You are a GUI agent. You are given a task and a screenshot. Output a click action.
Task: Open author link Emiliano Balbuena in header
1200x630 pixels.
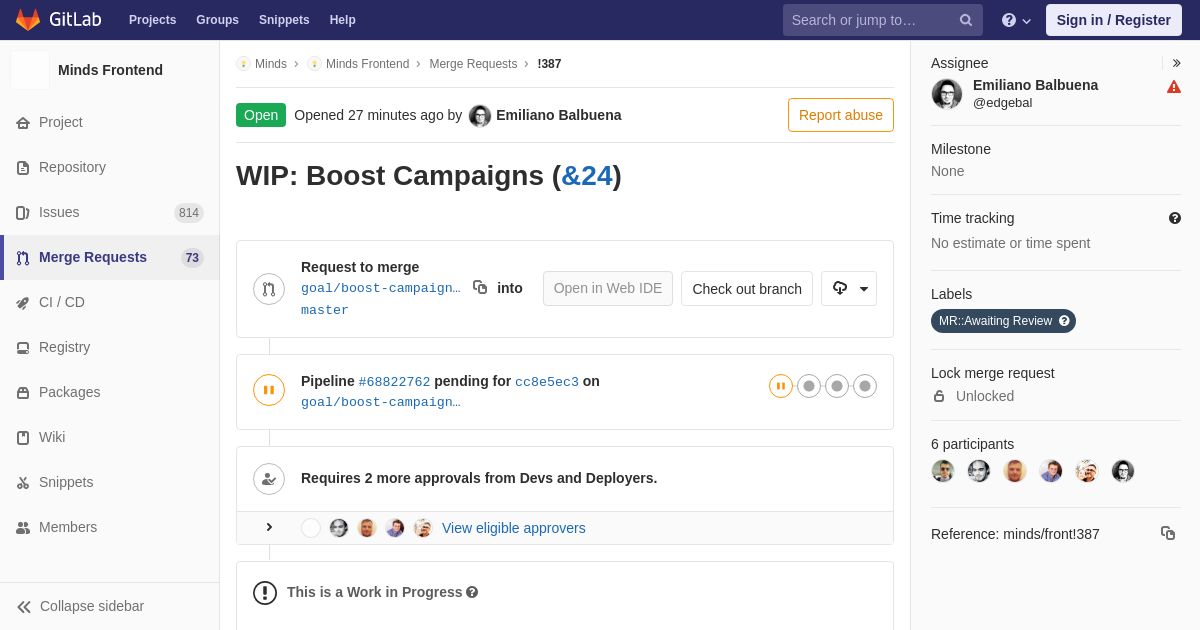558,115
